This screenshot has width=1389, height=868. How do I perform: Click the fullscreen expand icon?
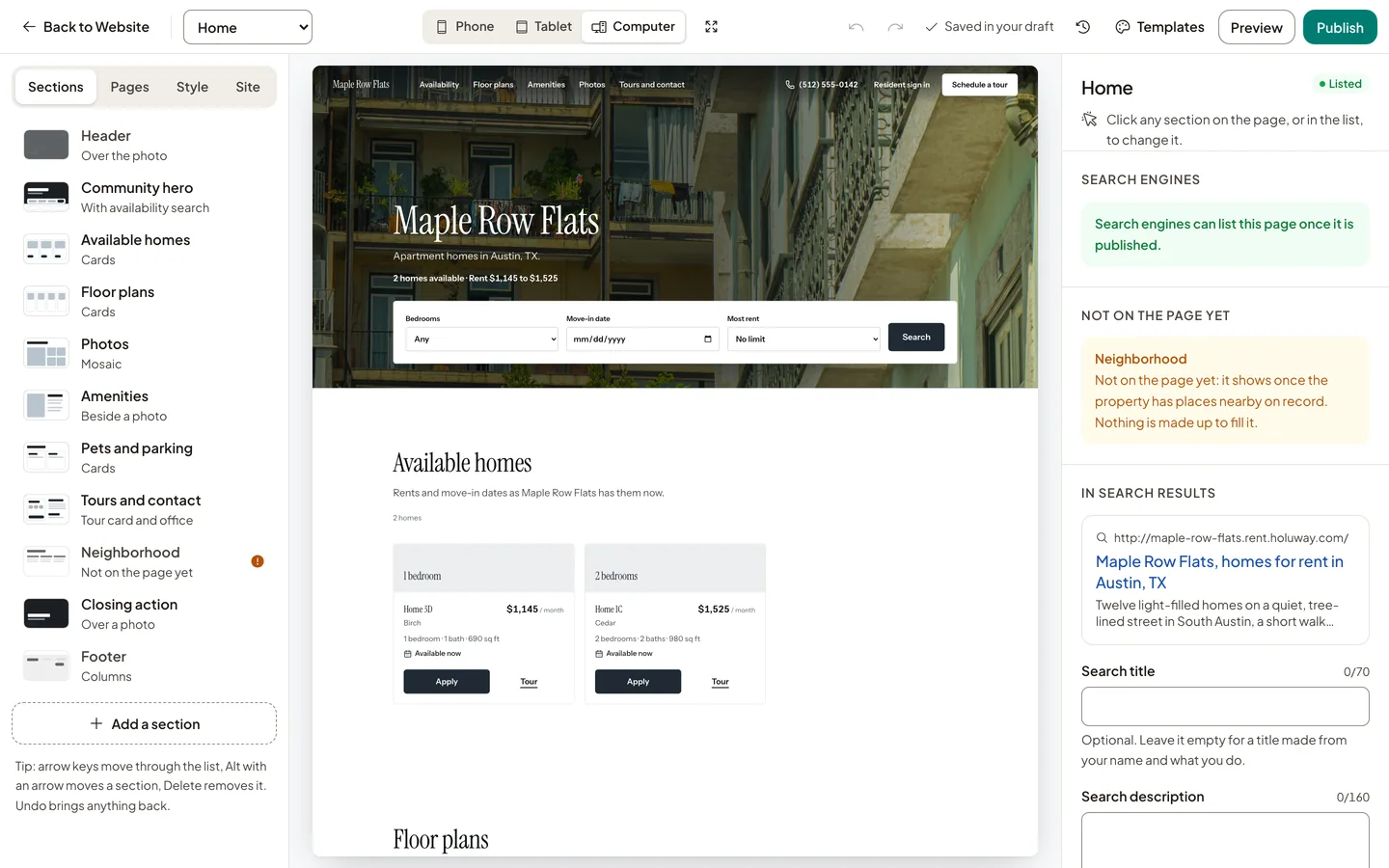[712, 27]
